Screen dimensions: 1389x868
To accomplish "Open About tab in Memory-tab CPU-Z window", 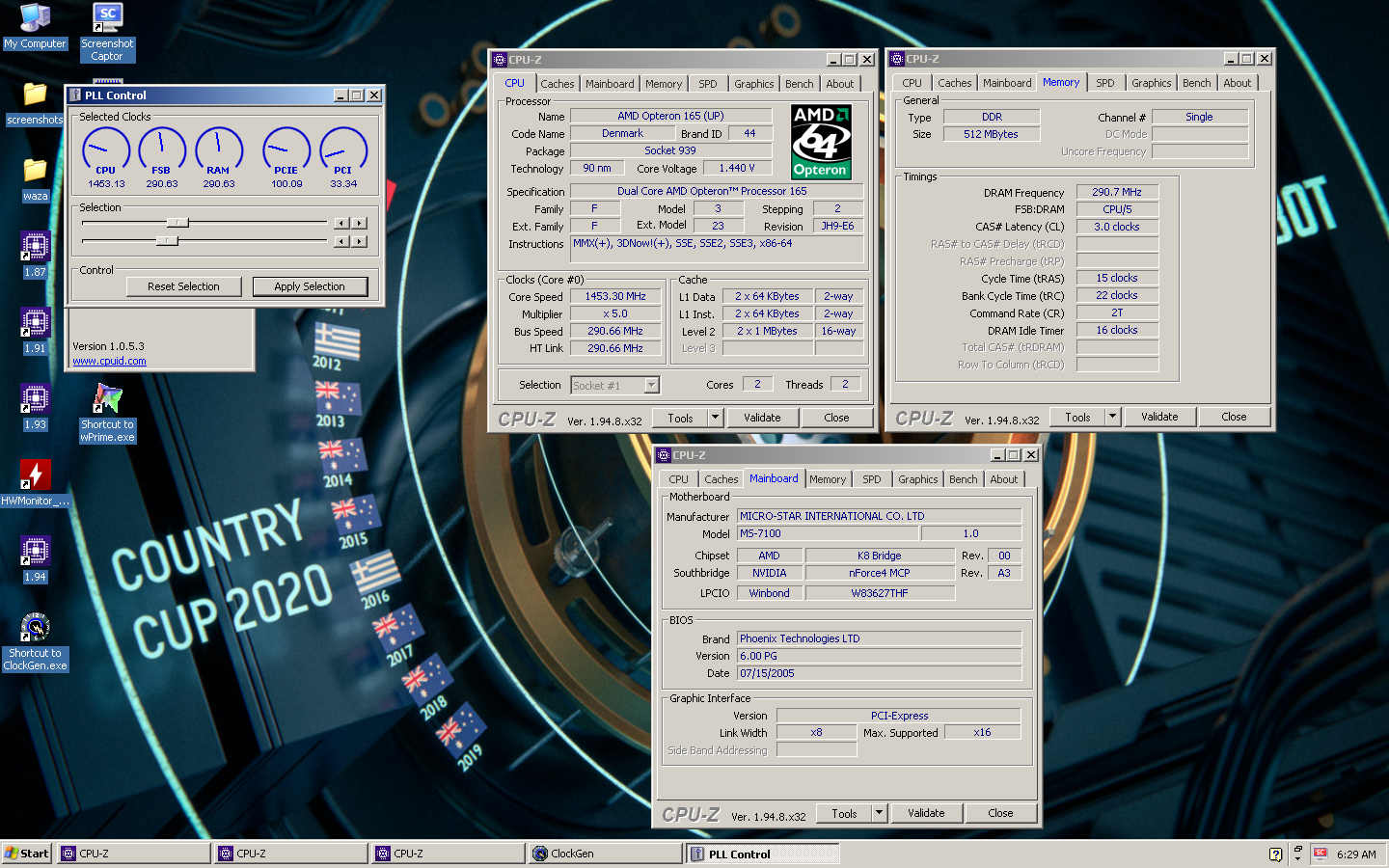I will point(1237,83).
